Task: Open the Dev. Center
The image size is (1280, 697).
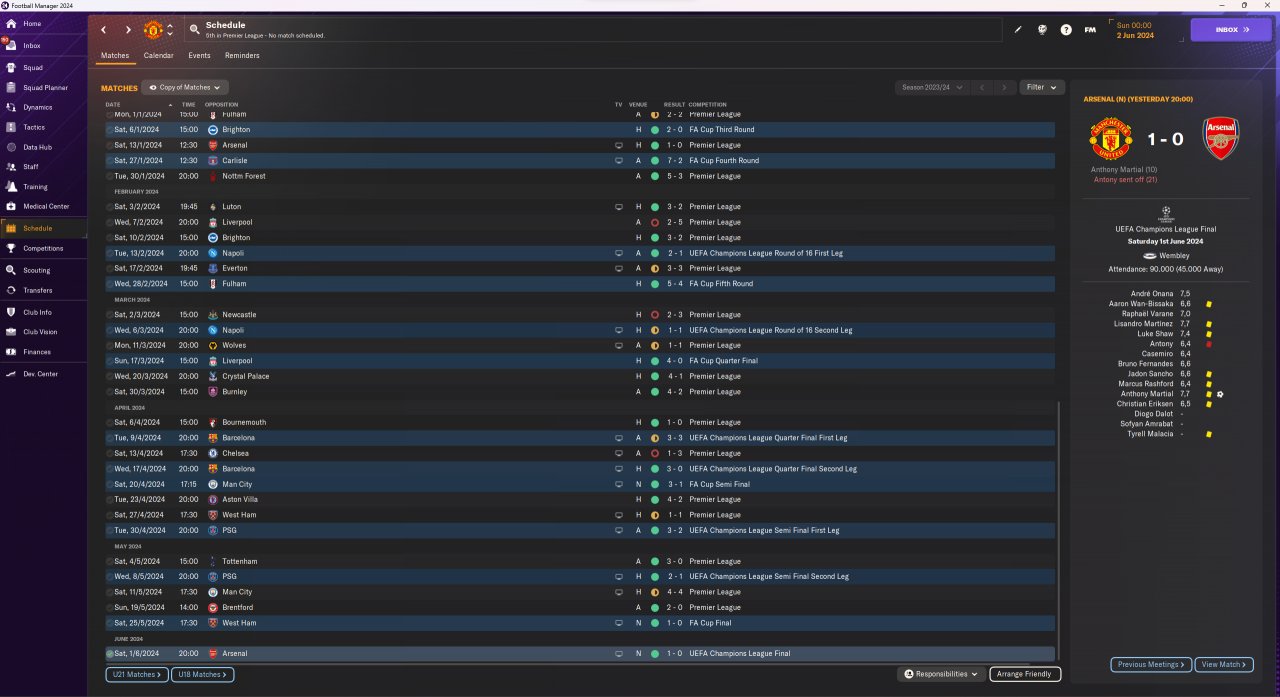Action: 40,374
